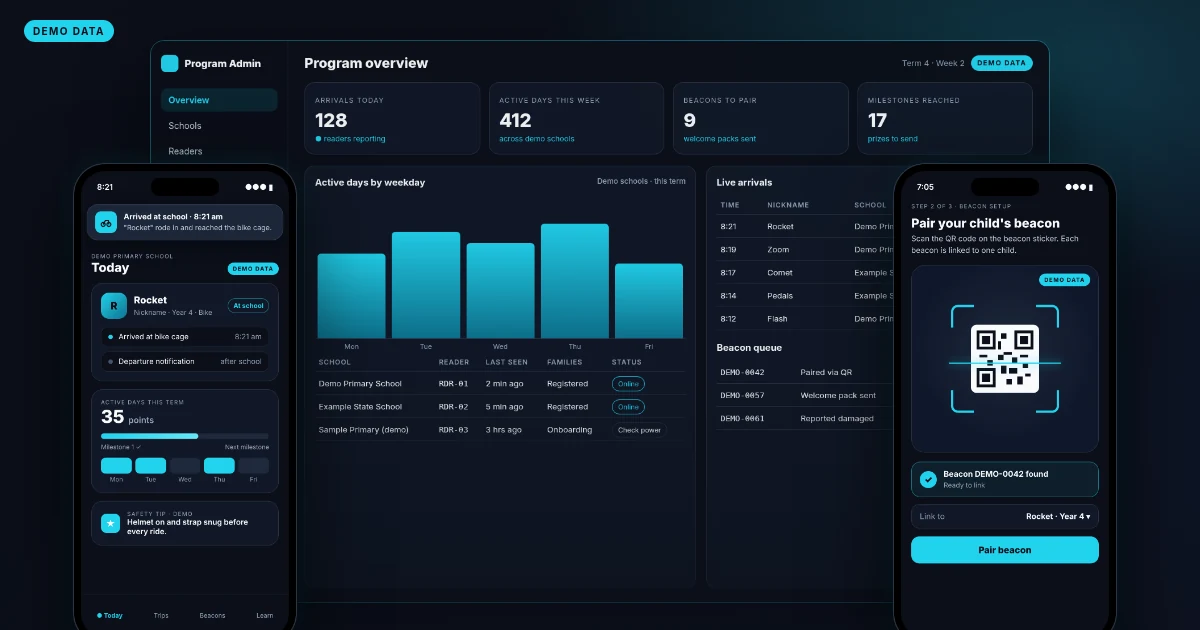The width and height of the screenshot is (1200, 630).
Task: Click DEMO-0061 in the Beacon queue
Action: (742, 419)
